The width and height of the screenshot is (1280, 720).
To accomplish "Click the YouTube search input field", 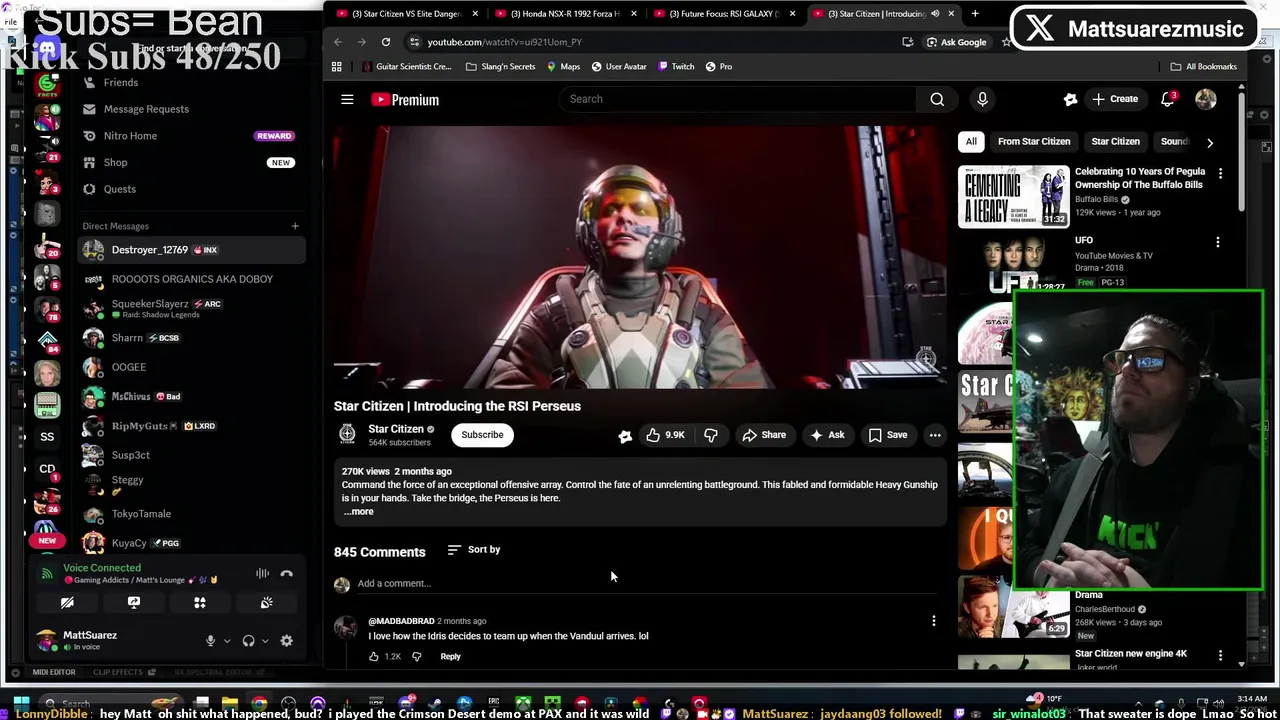I will pyautogui.click(x=740, y=99).
